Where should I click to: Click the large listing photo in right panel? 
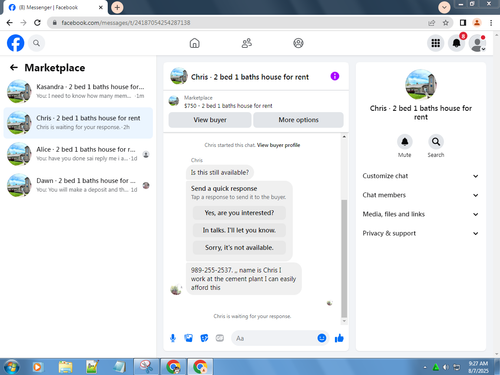click(421, 85)
